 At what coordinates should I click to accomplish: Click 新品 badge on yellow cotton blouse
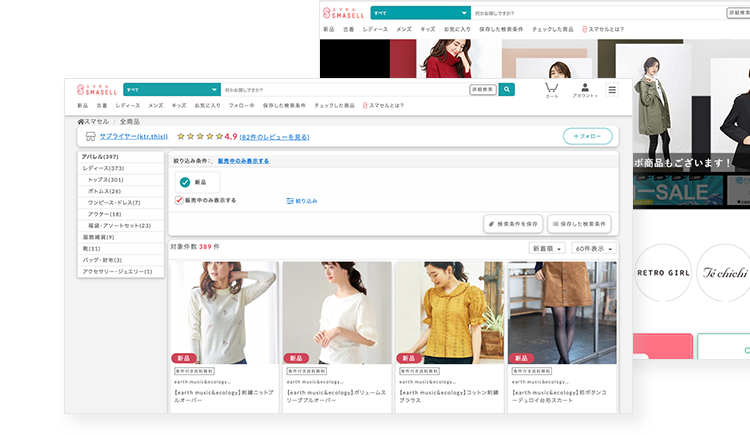pos(408,358)
